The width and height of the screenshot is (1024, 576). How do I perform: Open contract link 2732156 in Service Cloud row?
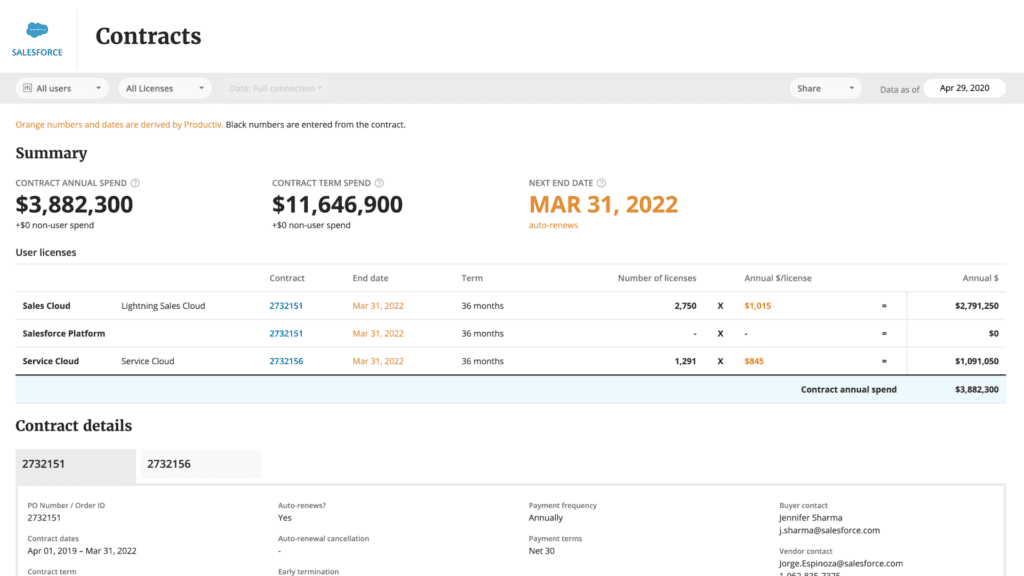pyautogui.click(x=286, y=361)
